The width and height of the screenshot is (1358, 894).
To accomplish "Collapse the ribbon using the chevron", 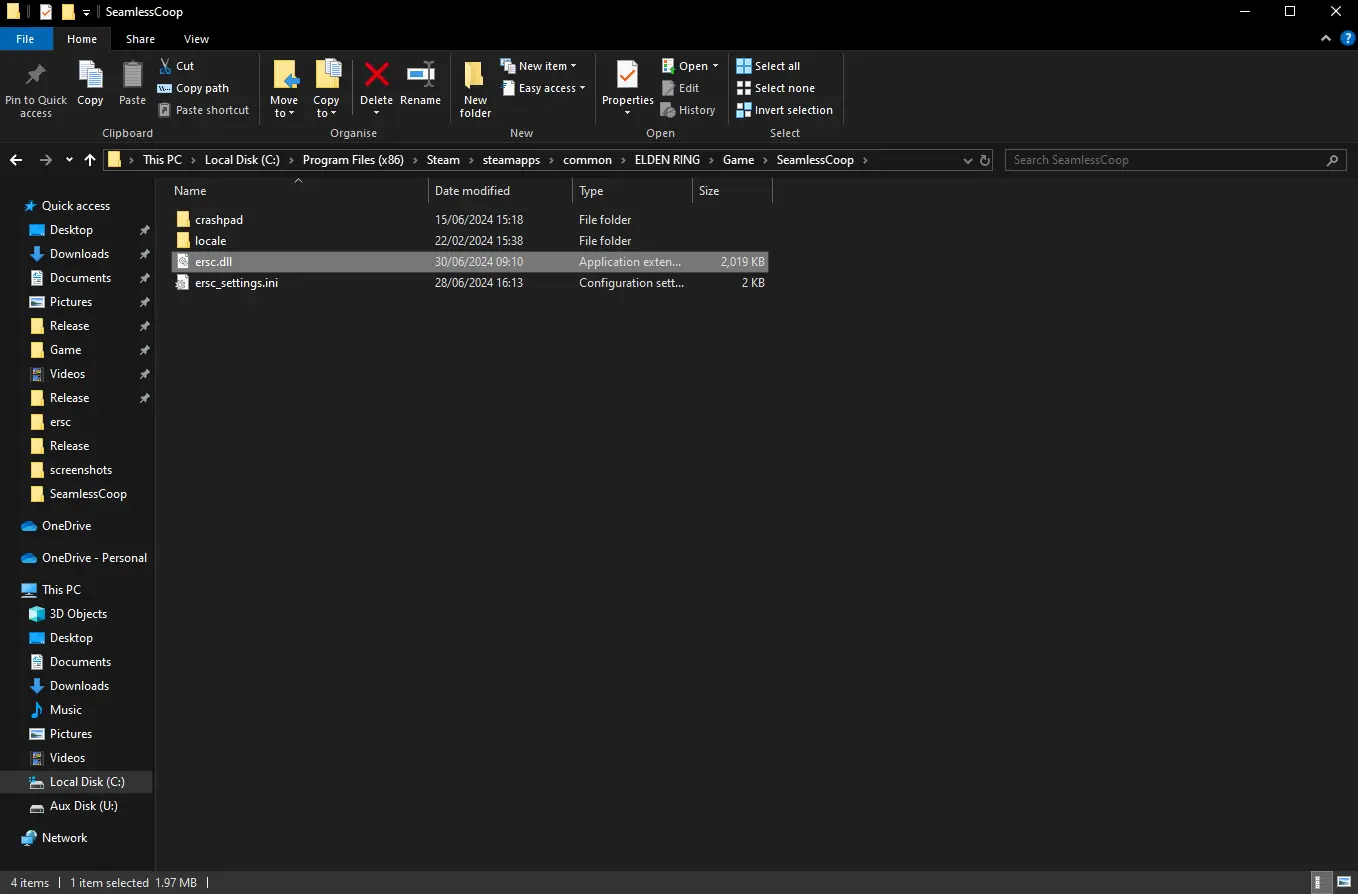I will click(x=1326, y=39).
